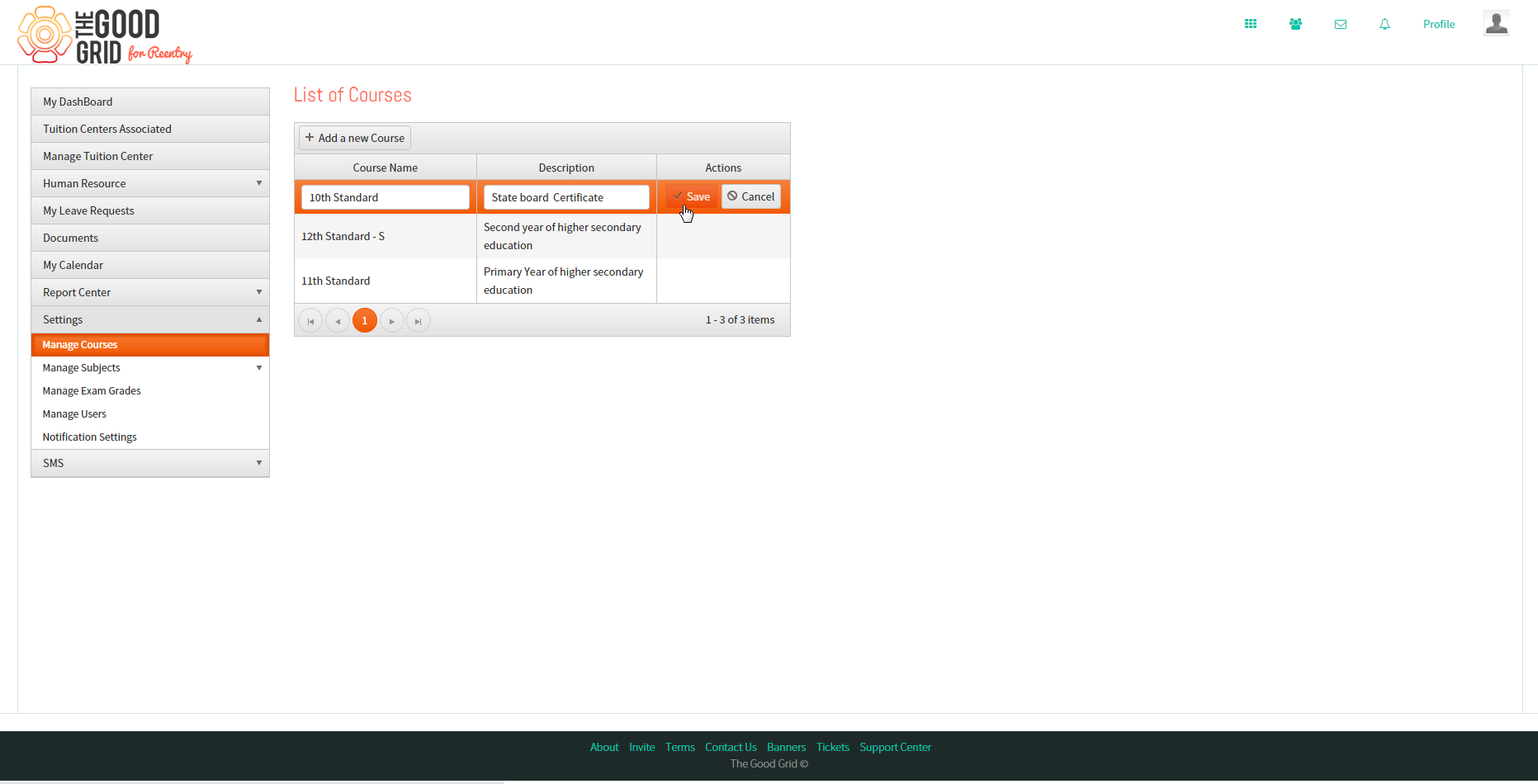The height and width of the screenshot is (784, 1538).
Task: Expand the Manage Subjects submenu
Action: [150, 368]
